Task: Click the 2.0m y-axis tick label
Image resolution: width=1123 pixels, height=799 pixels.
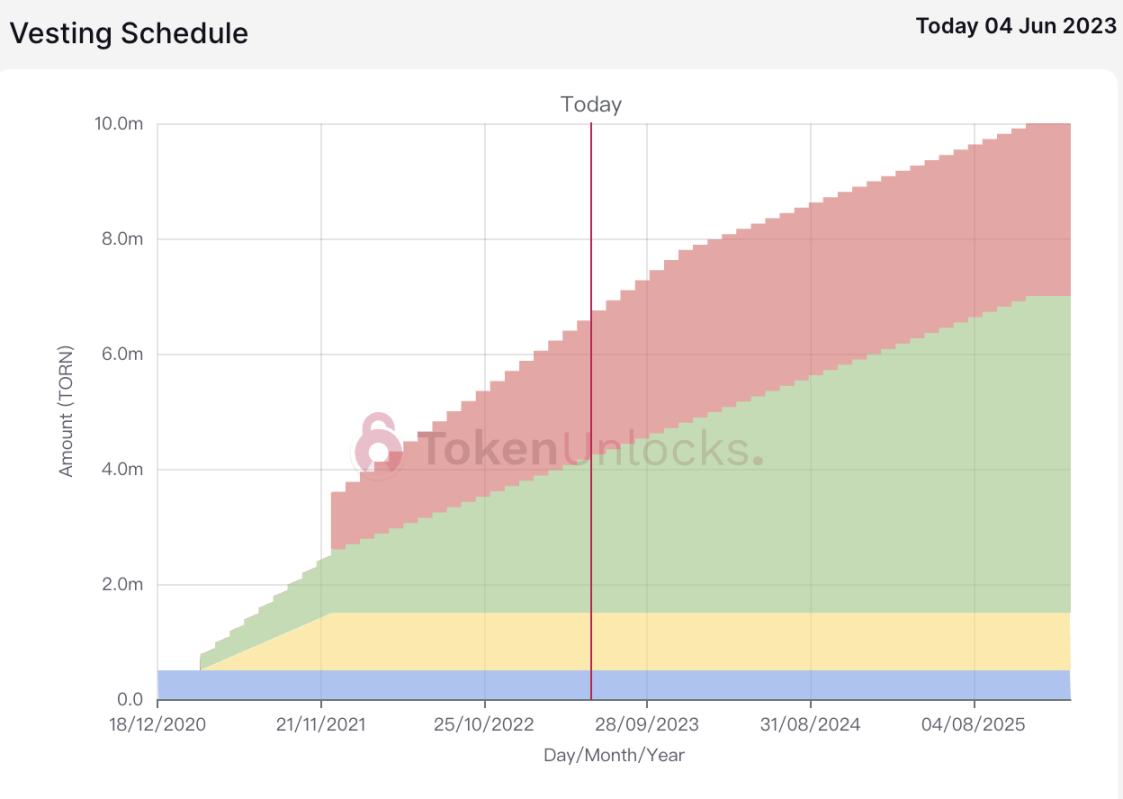Action: (122, 585)
